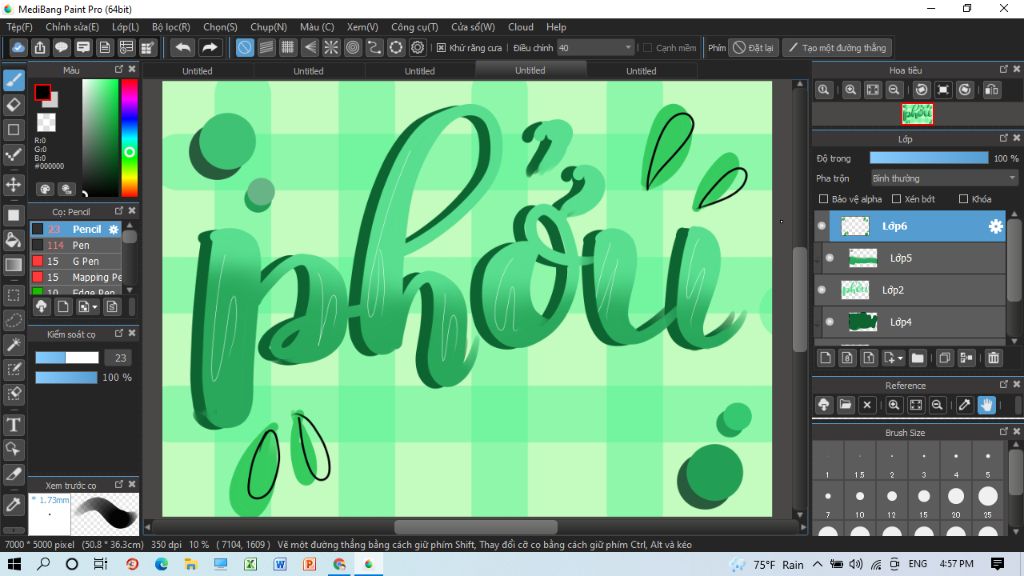Enable the crosshatch grid snap guide

pos(288,48)
